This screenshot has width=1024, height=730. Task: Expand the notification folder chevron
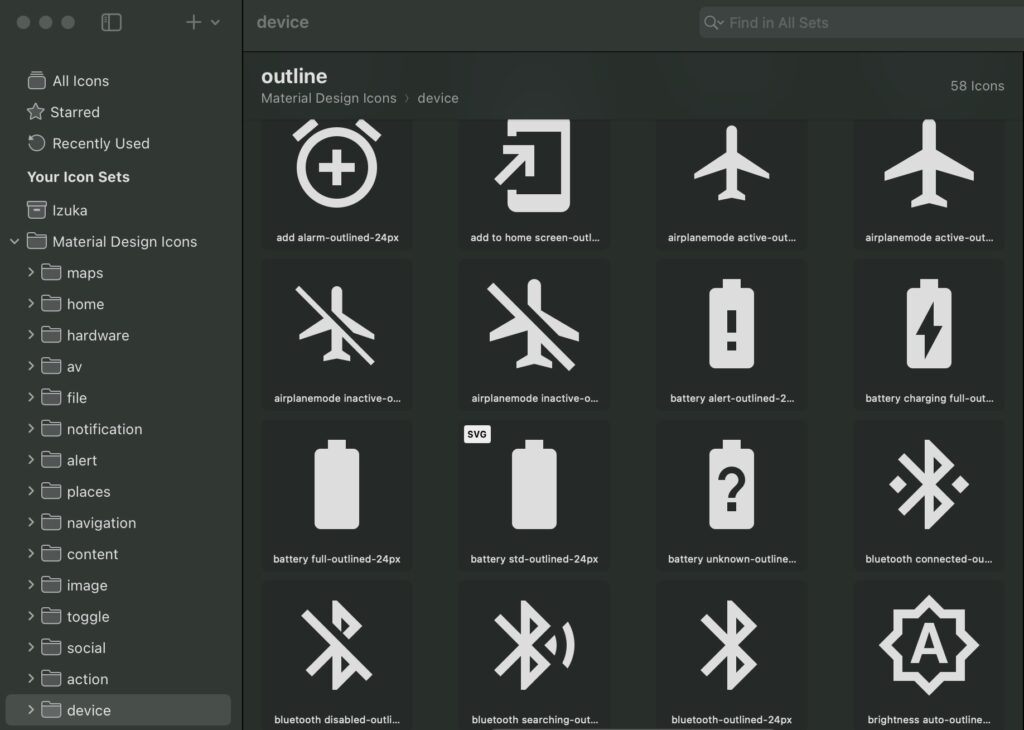coord(31,428)
